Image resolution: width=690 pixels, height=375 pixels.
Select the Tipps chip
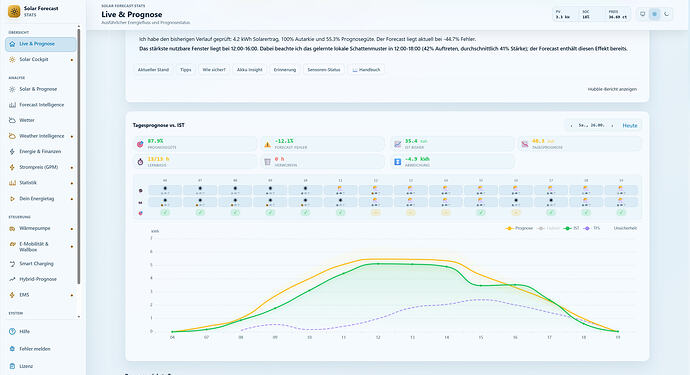(186, 70)
